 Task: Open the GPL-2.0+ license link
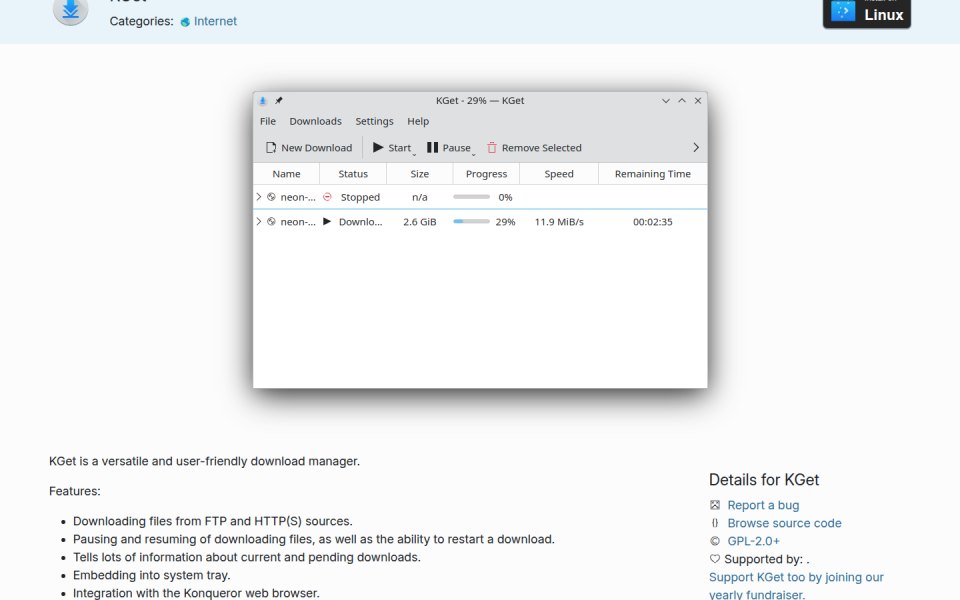point(754,541)
